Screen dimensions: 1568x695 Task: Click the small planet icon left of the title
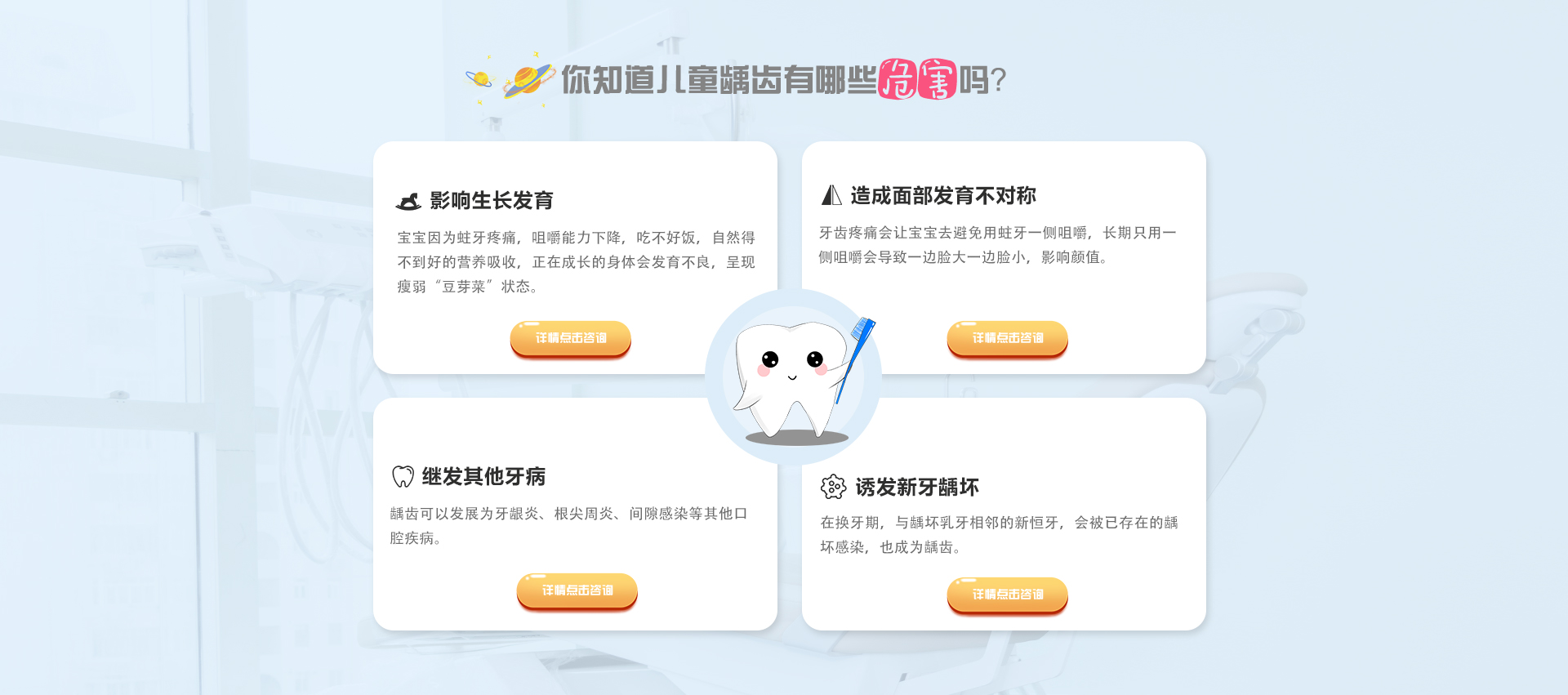[479, 79]
